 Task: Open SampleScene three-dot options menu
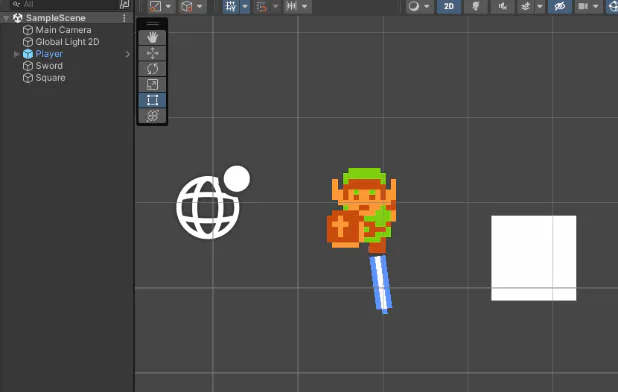[124, 18]
